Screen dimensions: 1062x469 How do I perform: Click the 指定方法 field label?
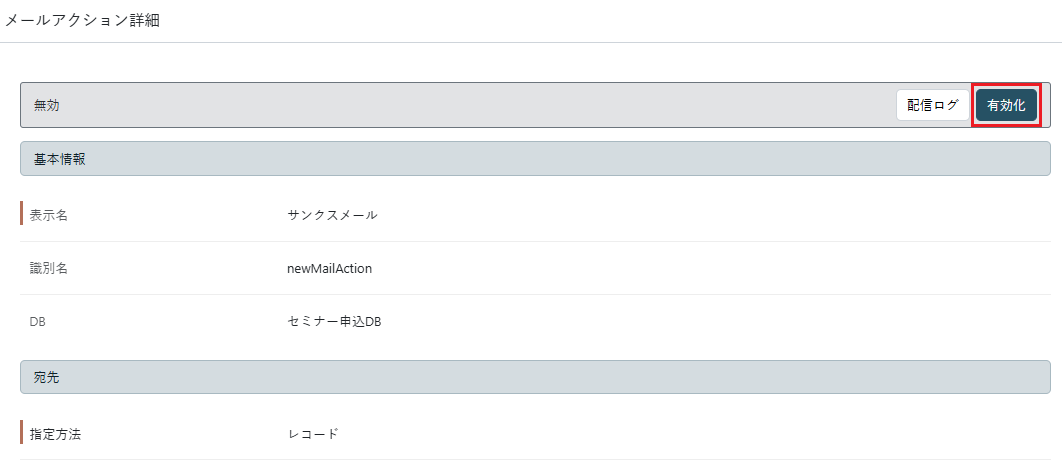[x=55, y=434]
